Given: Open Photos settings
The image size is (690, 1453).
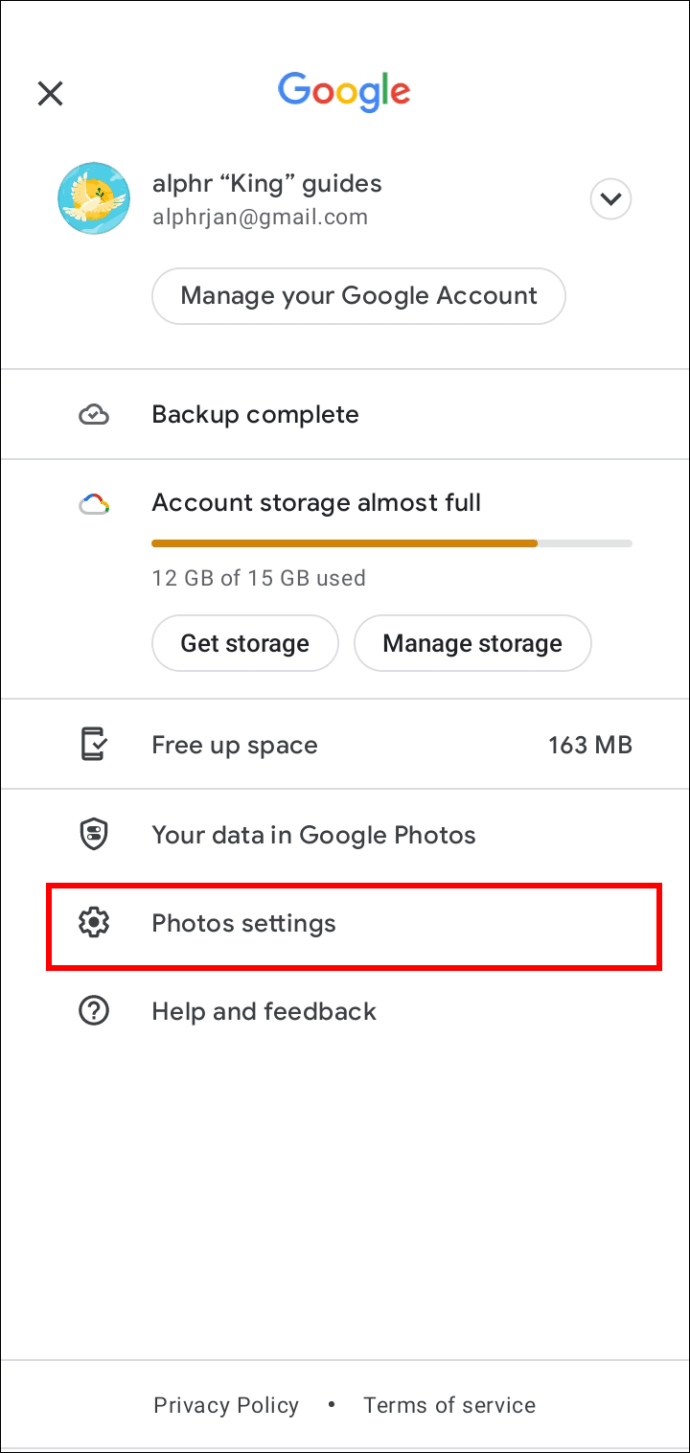Looking at the screenshot, I should 244,923.
